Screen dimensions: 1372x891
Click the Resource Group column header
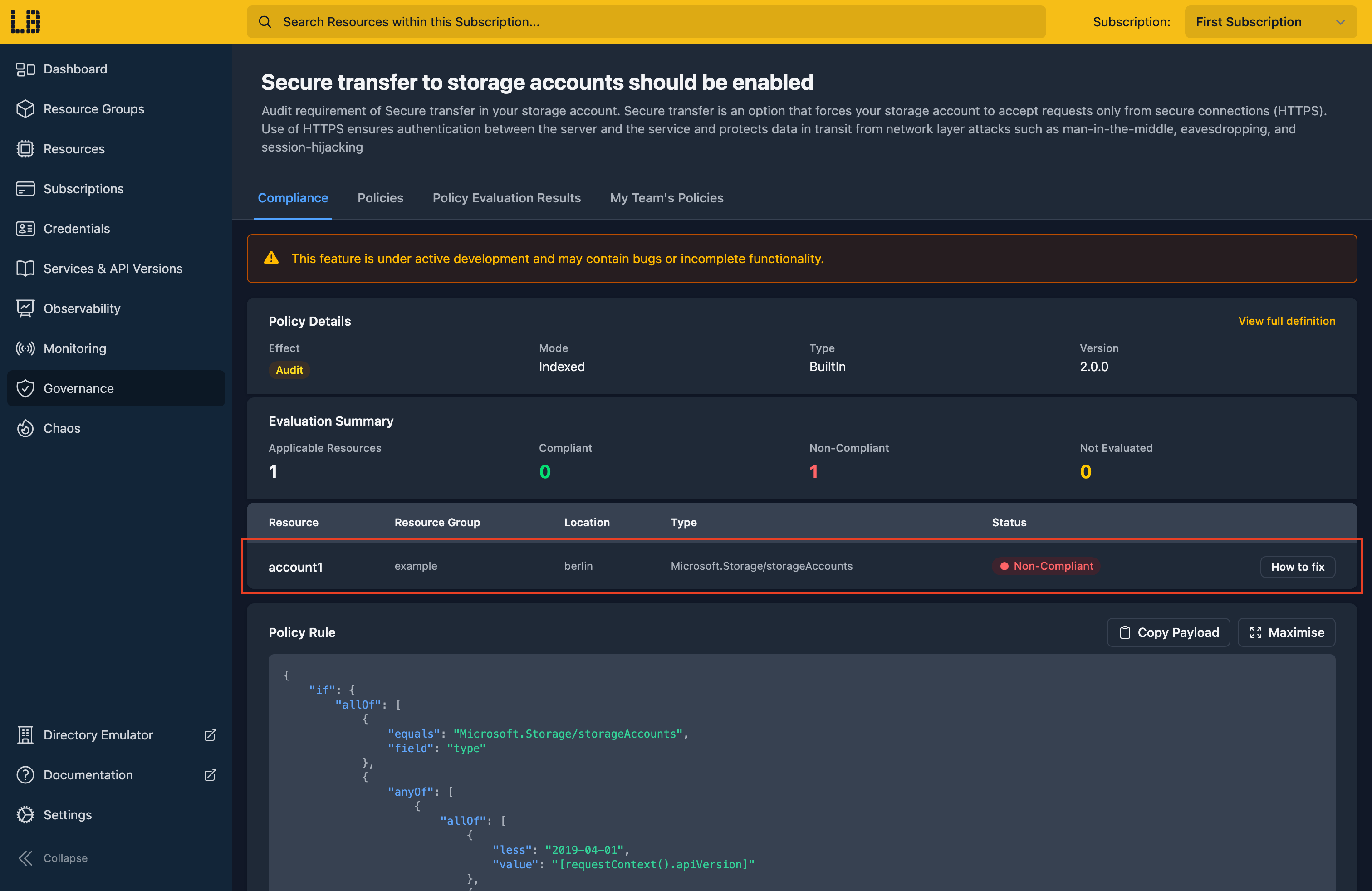tap(437, 522)
